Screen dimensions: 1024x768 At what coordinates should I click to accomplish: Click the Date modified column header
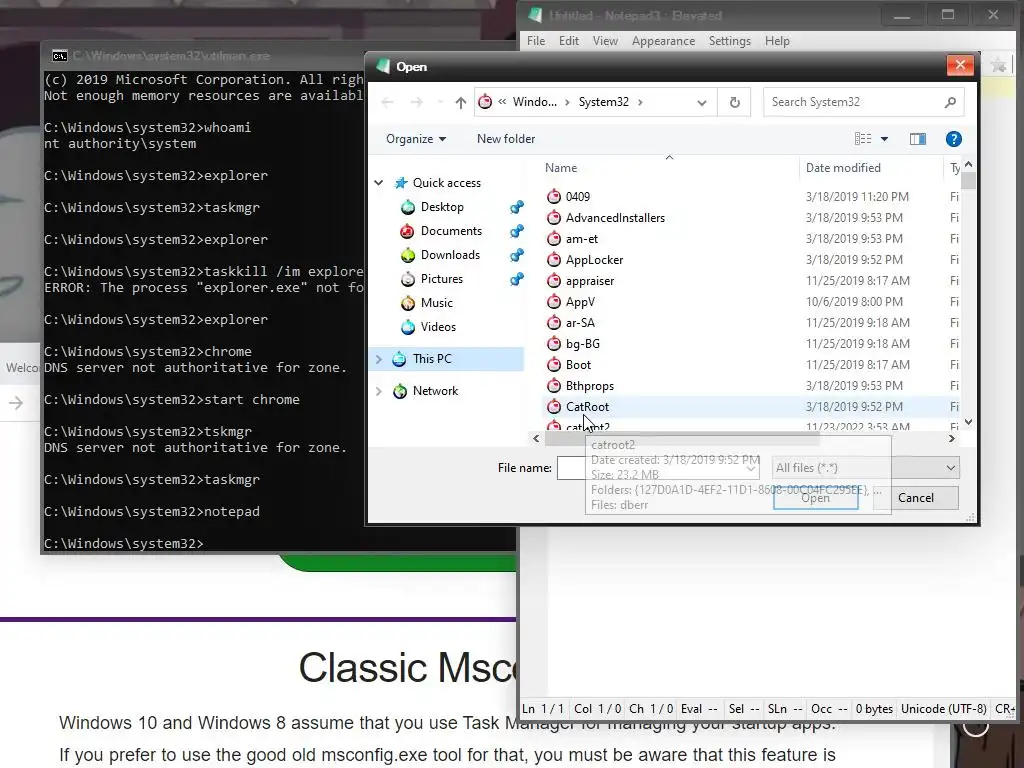843,168
